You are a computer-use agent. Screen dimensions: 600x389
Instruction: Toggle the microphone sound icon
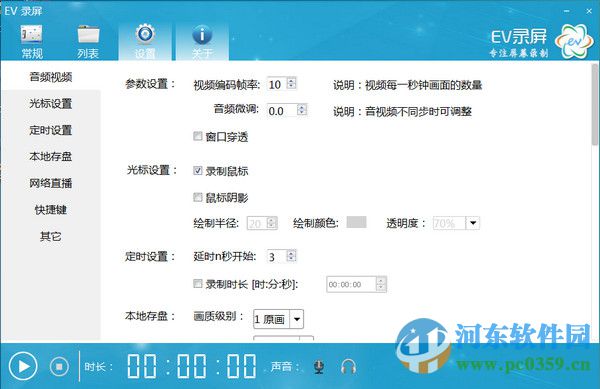pyautogui.click(x=319, y=367)
